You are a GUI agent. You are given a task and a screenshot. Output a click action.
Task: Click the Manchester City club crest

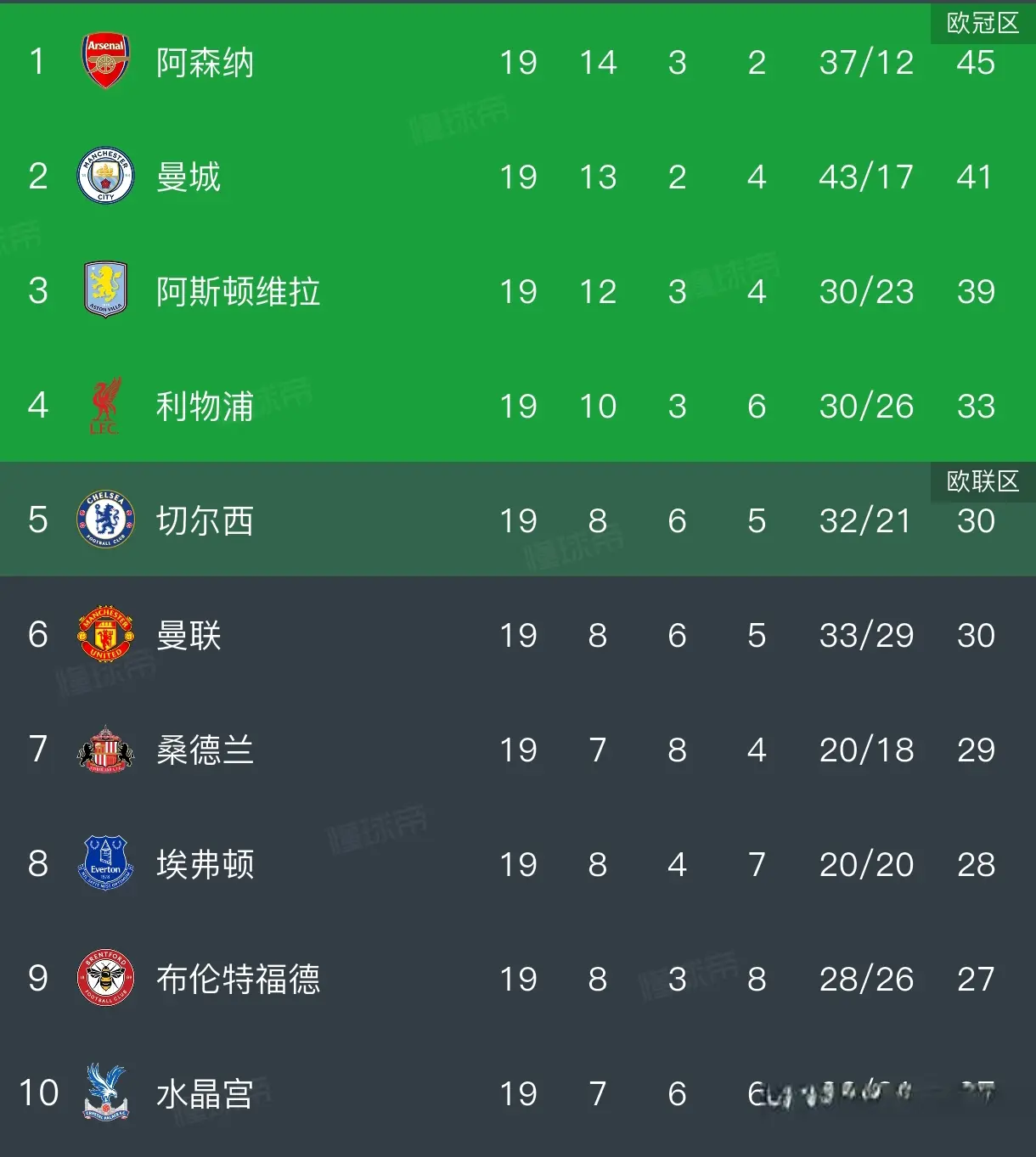(105, 177)
